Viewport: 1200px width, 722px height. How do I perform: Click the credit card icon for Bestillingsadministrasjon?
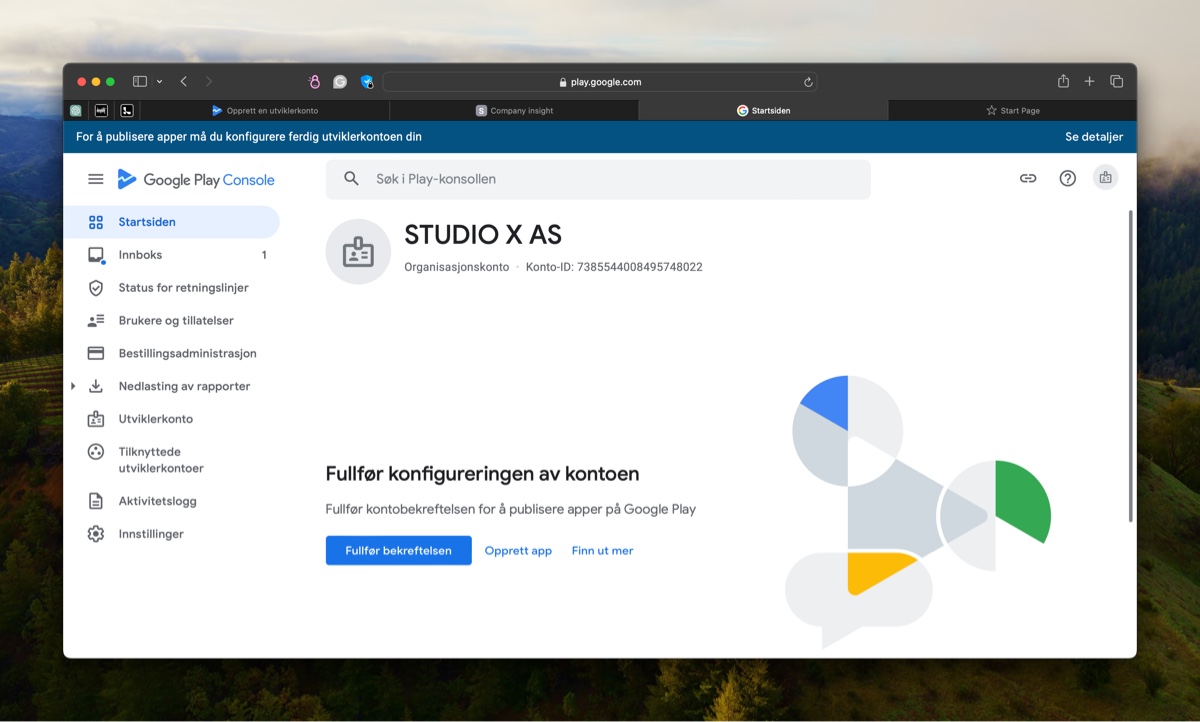[96, 353]
